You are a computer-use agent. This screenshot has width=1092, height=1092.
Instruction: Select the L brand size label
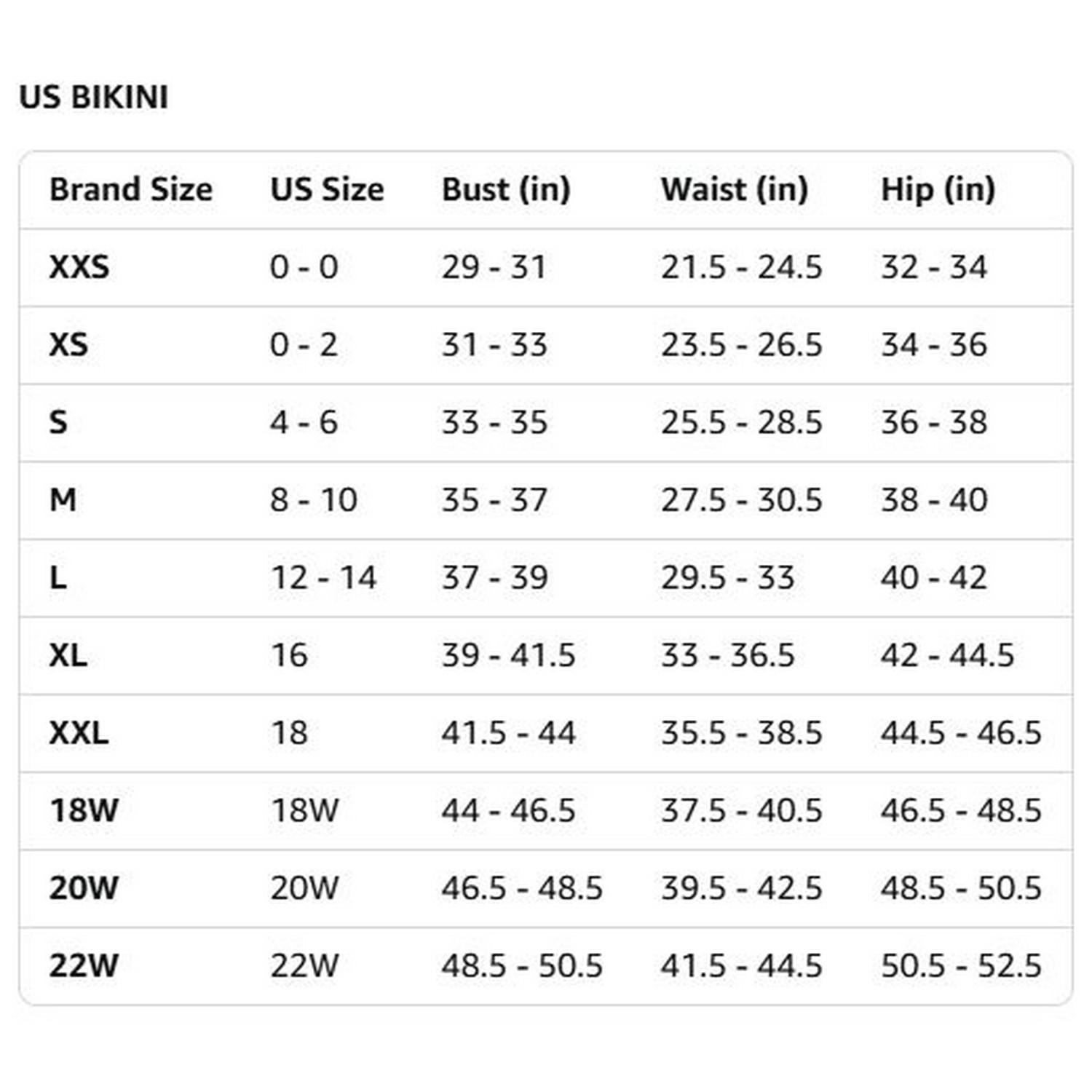[58, 578]
